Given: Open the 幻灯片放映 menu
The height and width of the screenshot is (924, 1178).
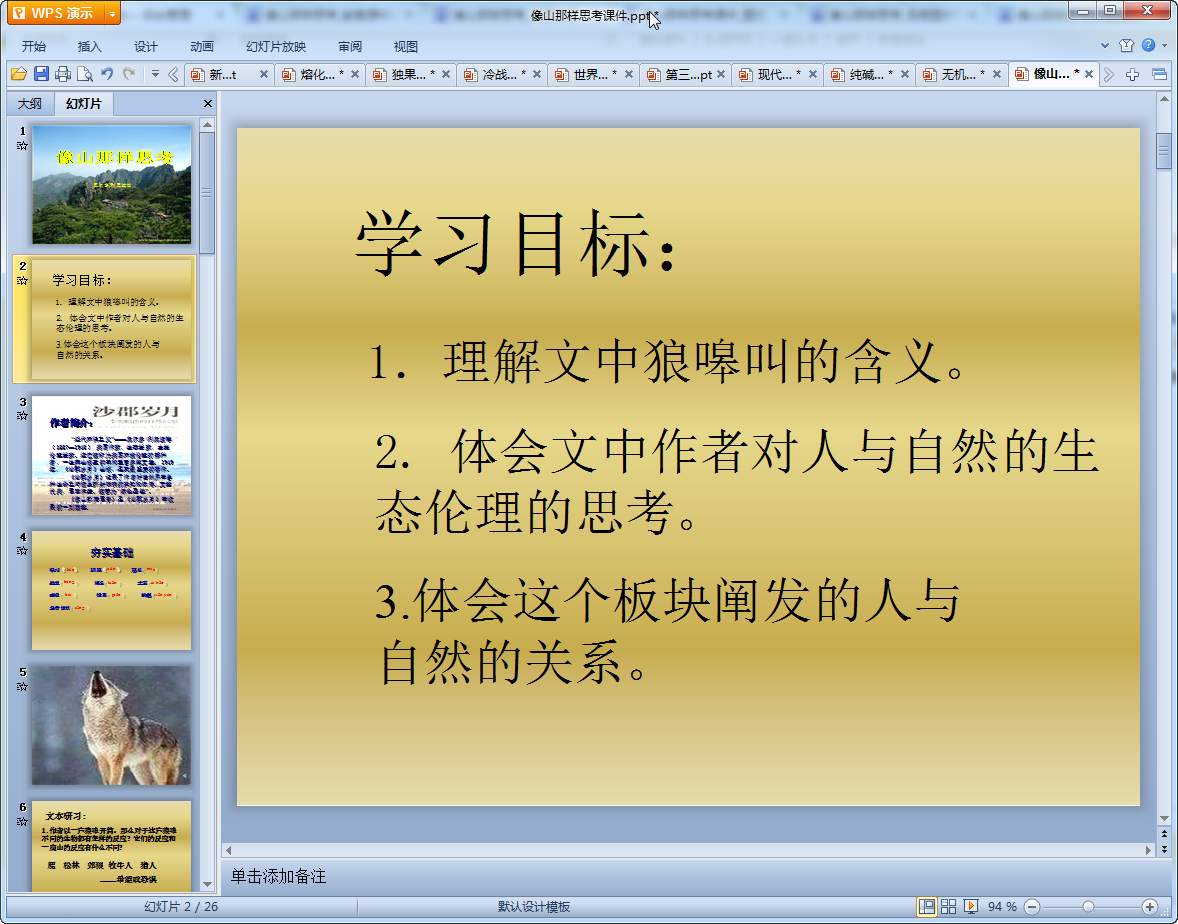Looking at the screenshot, I should [276, 47].
